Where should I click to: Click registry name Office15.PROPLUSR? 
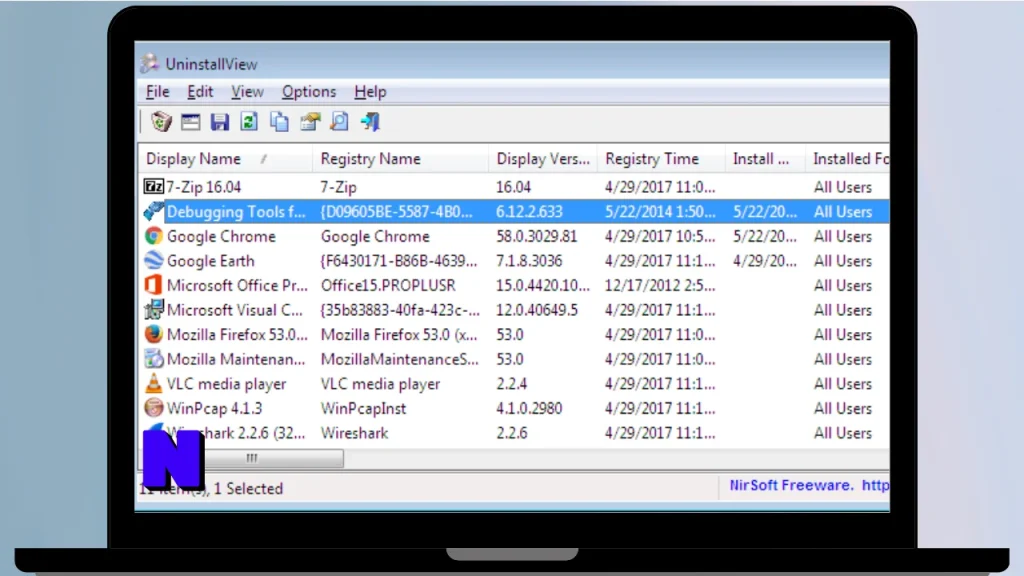click(x=388, y=285)
